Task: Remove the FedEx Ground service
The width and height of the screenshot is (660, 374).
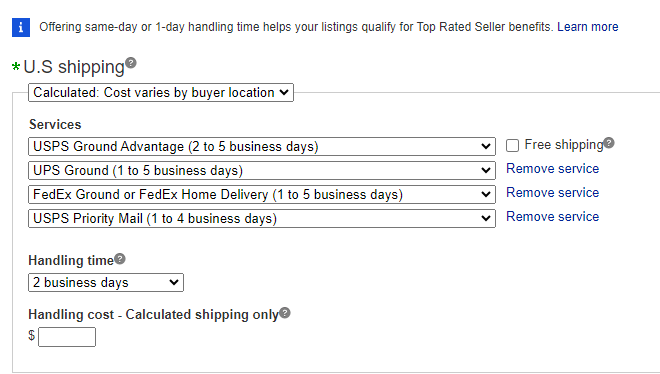Action: coord(552,193)
